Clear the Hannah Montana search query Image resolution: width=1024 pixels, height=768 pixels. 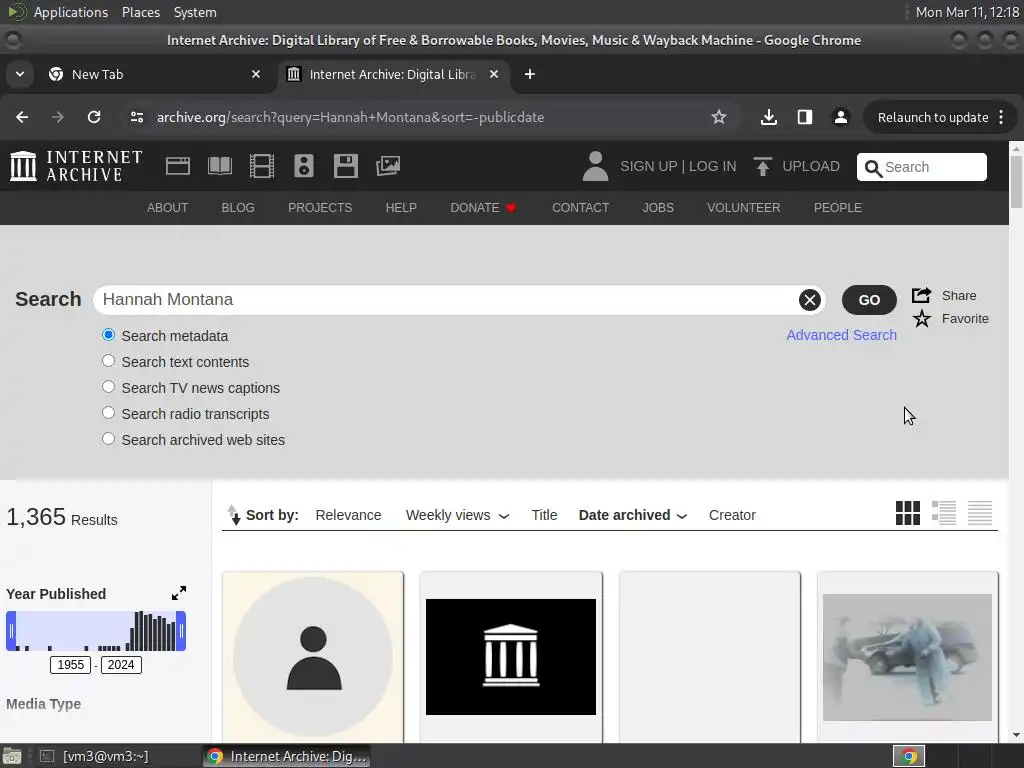[810, 300]
